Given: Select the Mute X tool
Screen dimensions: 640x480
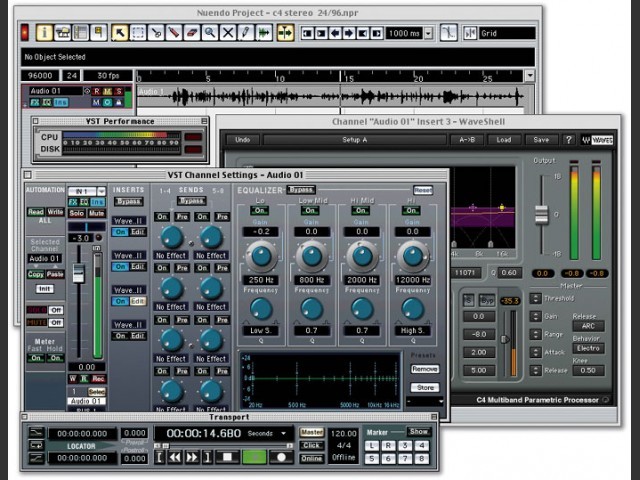Looking at the screenshot, I should (228, 33).
